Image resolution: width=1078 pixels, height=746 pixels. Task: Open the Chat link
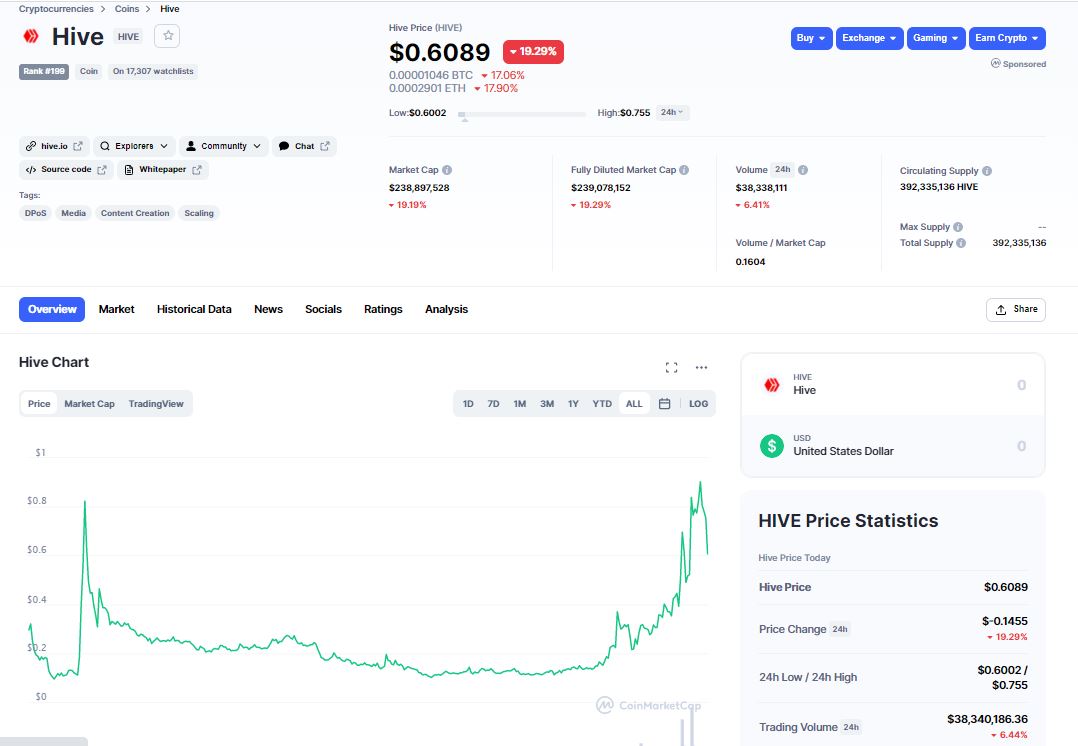(304, 146)
